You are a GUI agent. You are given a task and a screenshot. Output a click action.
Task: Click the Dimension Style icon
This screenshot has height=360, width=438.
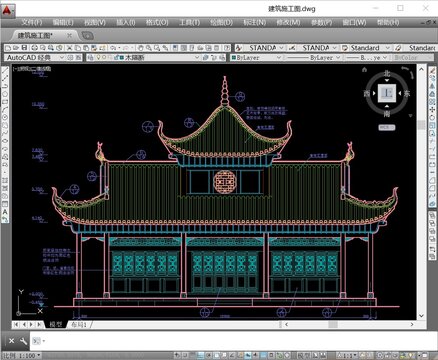point(292,48)
